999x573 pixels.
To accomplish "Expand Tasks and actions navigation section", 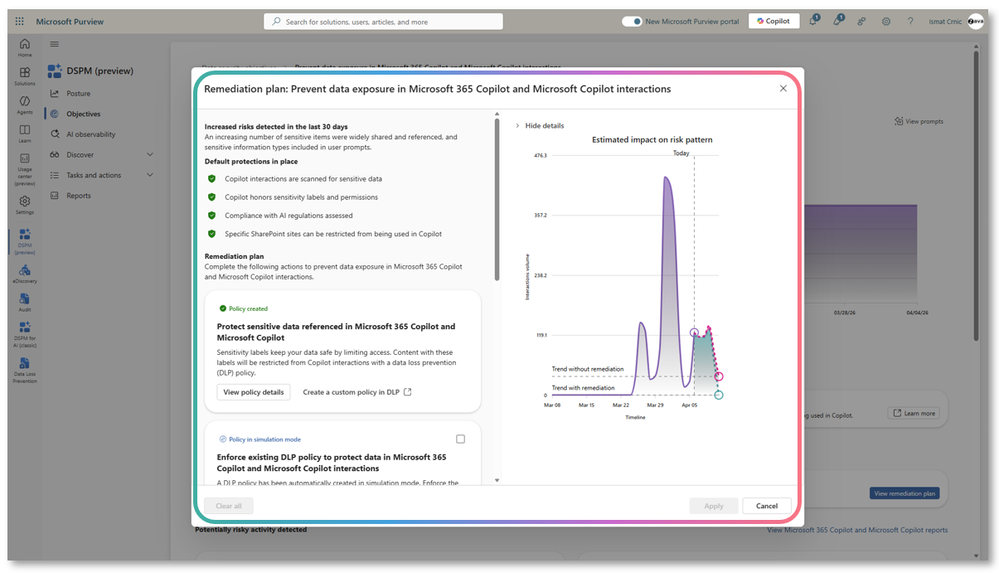I will 150,175.
